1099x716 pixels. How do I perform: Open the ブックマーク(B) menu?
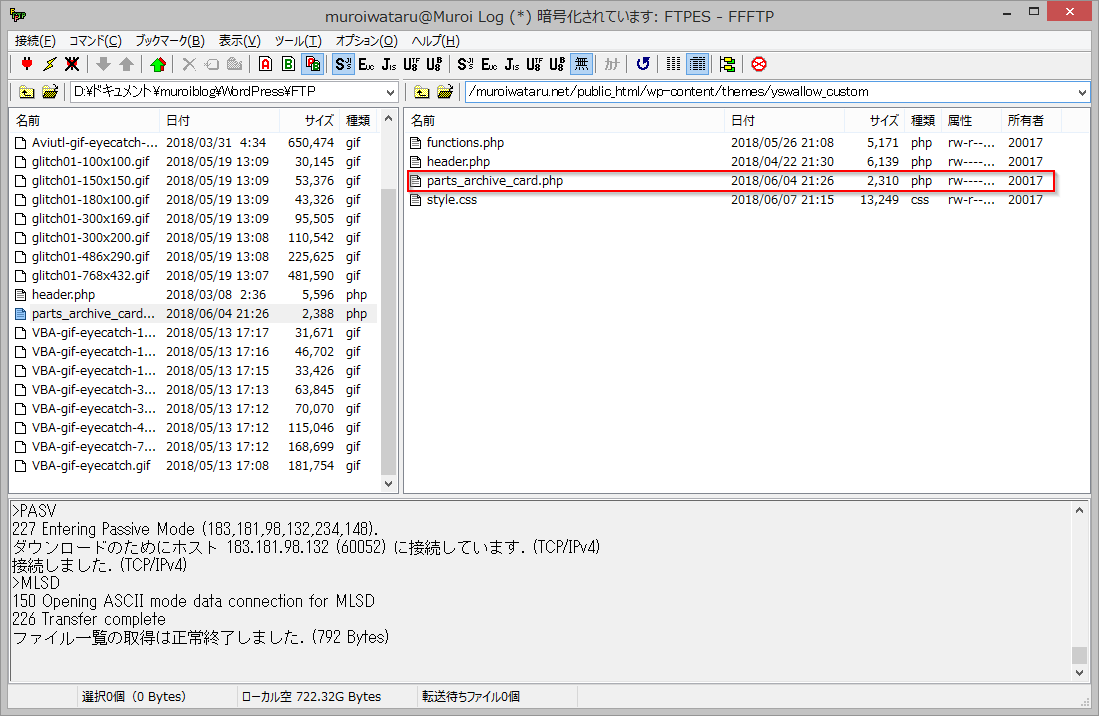(169, 41)
